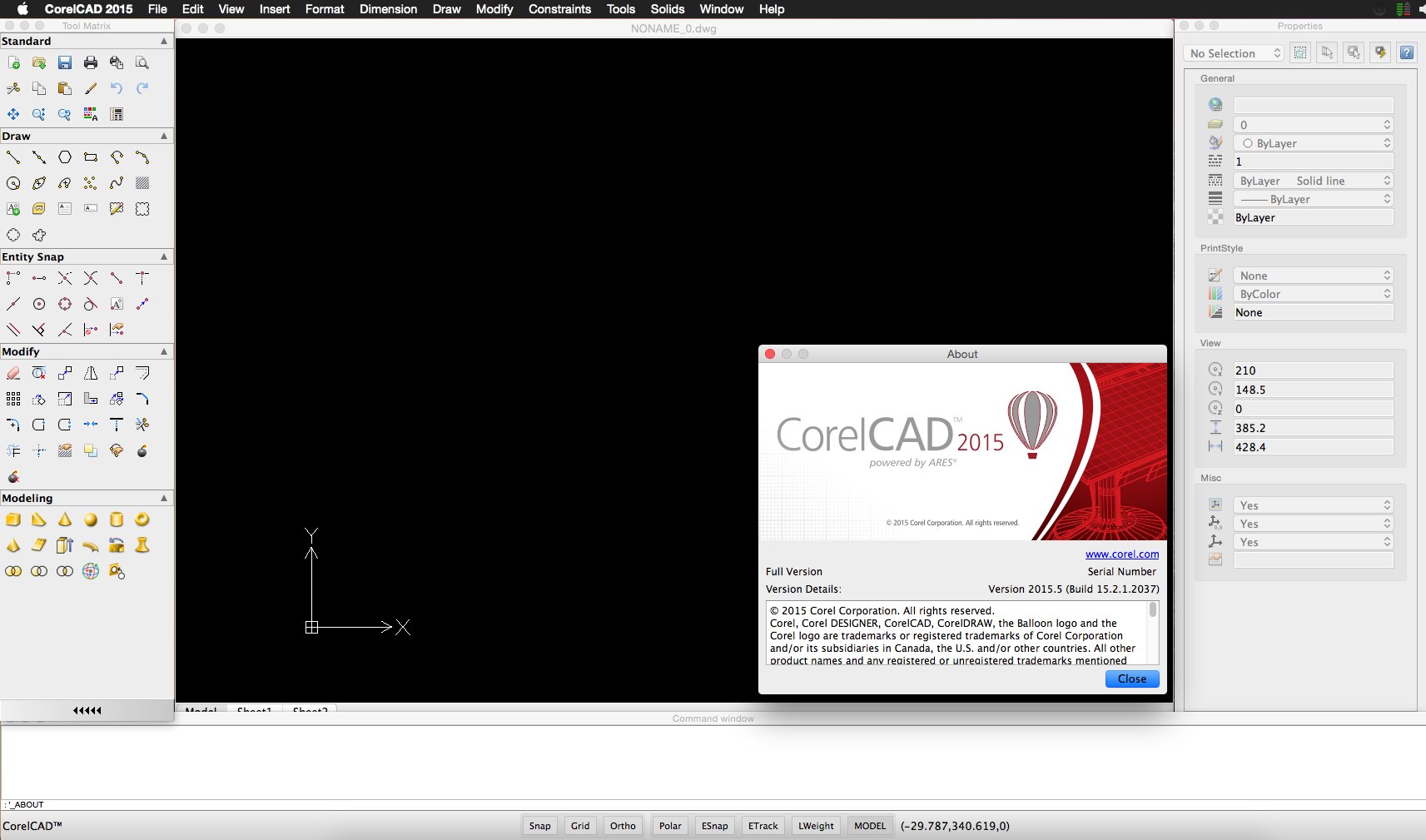Click the Save floppy disk icon
This screenshot has height=840, width=1426.
point(65,62)
